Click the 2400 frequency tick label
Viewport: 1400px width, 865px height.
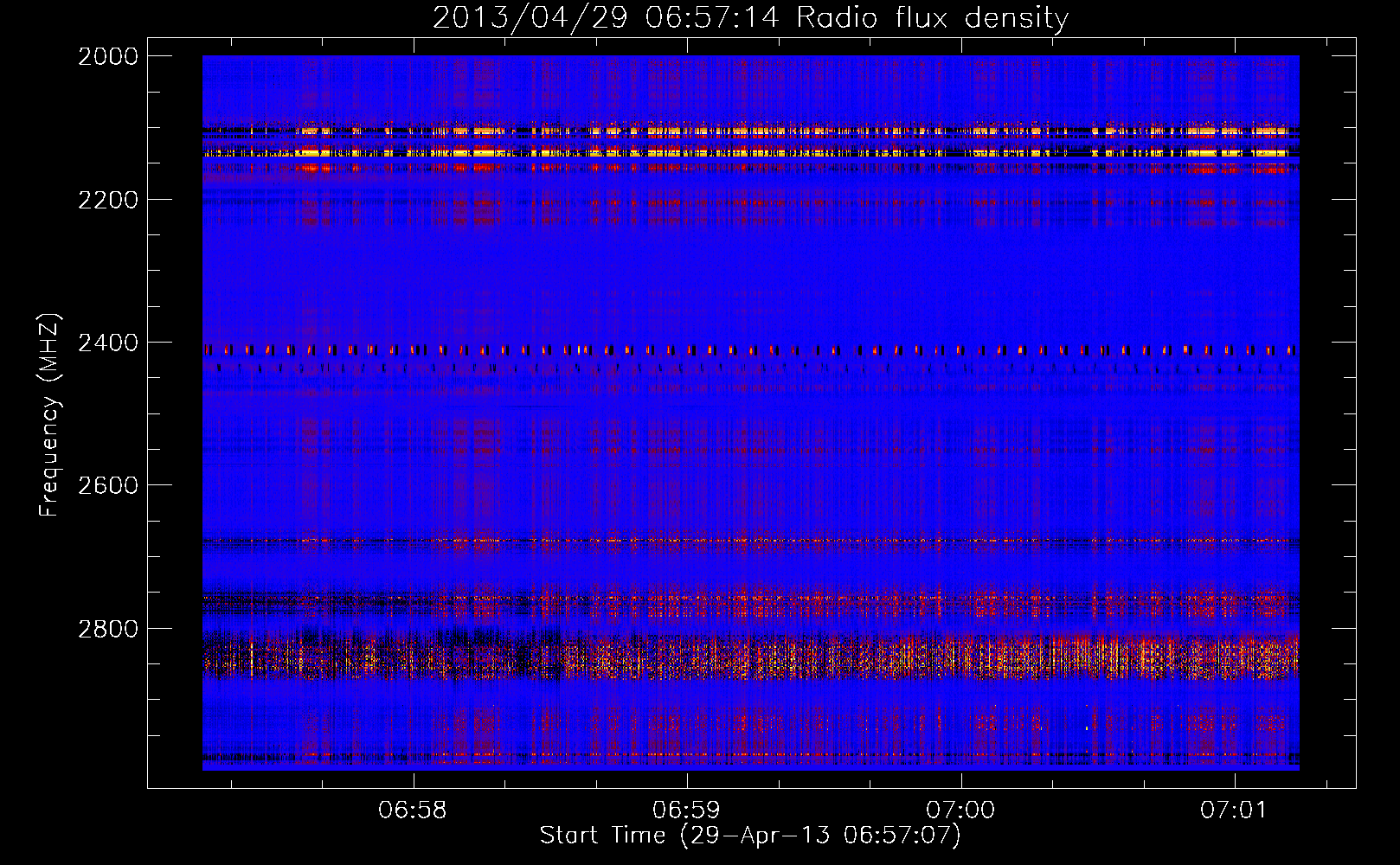[x=108, y=343]
